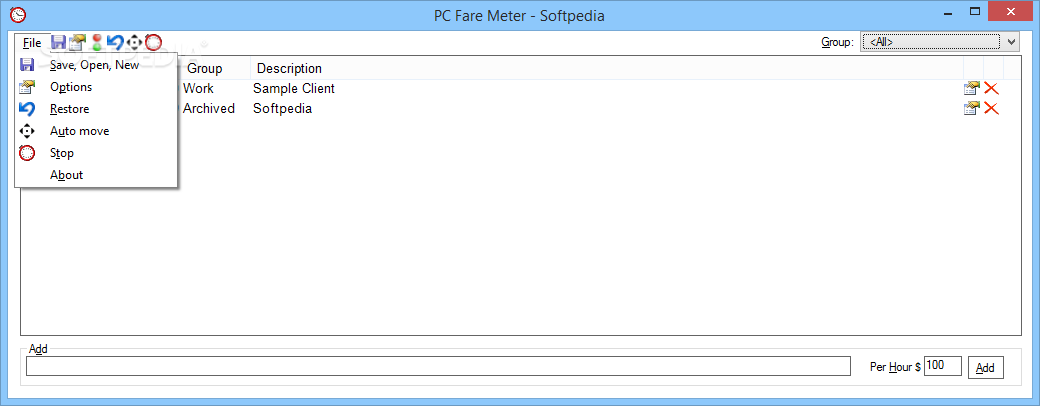Click the floppy disk save icon in toolbar
The height and width of the screenshot is (406, 1040).
coord(58,42)
